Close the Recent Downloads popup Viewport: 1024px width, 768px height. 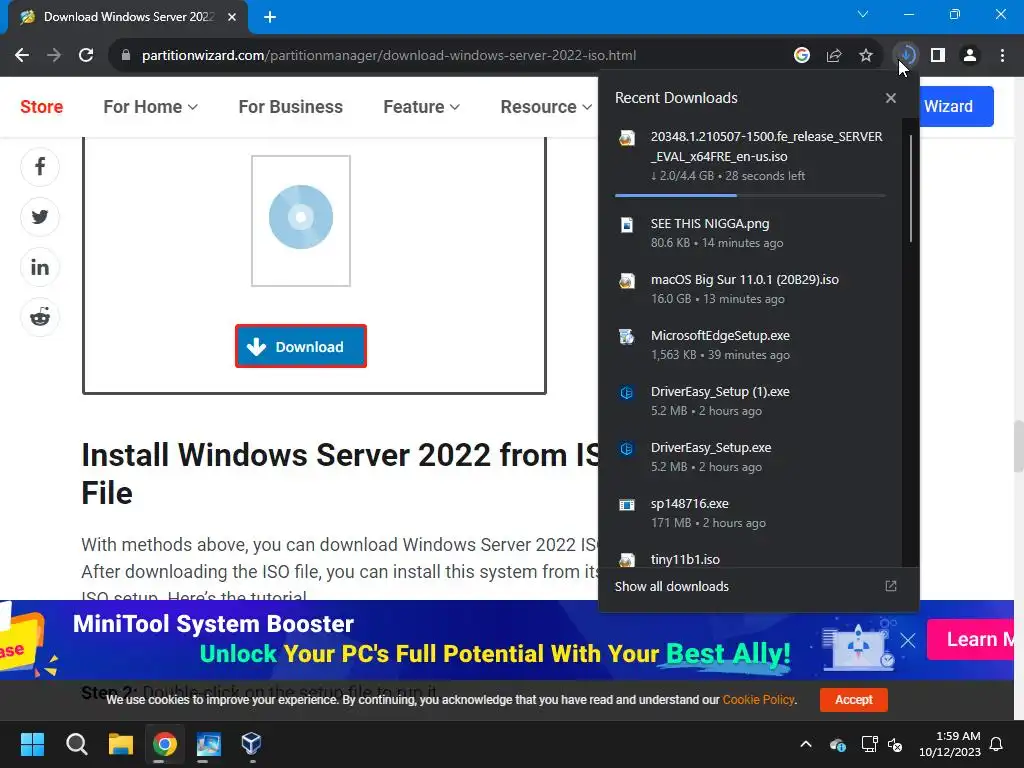890,98
